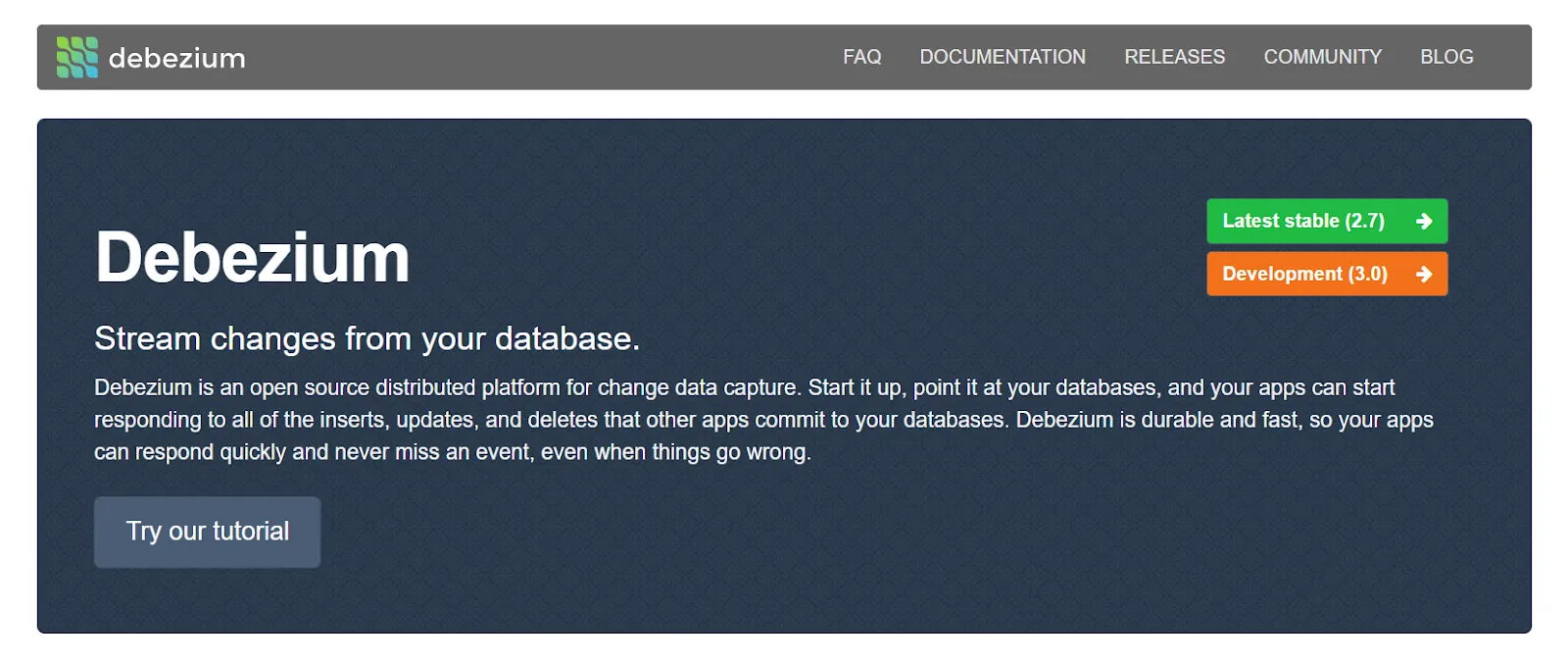The width and height of the screenshot is (1568, 662).
Task: Click the arrow icon on Development button
Action: click(x=1424, y=275)
